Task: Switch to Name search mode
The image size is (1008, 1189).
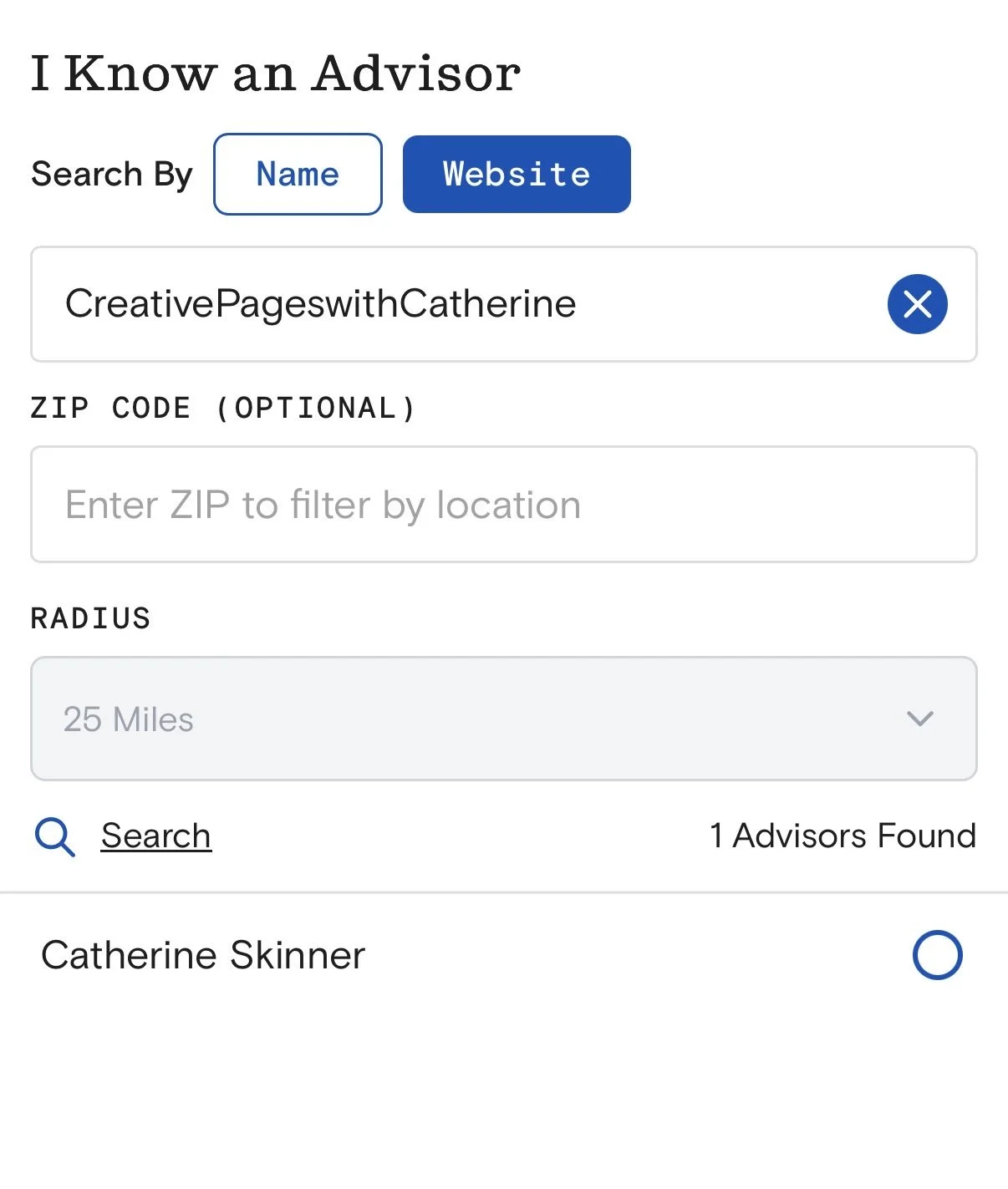Action: pos(298,174)
